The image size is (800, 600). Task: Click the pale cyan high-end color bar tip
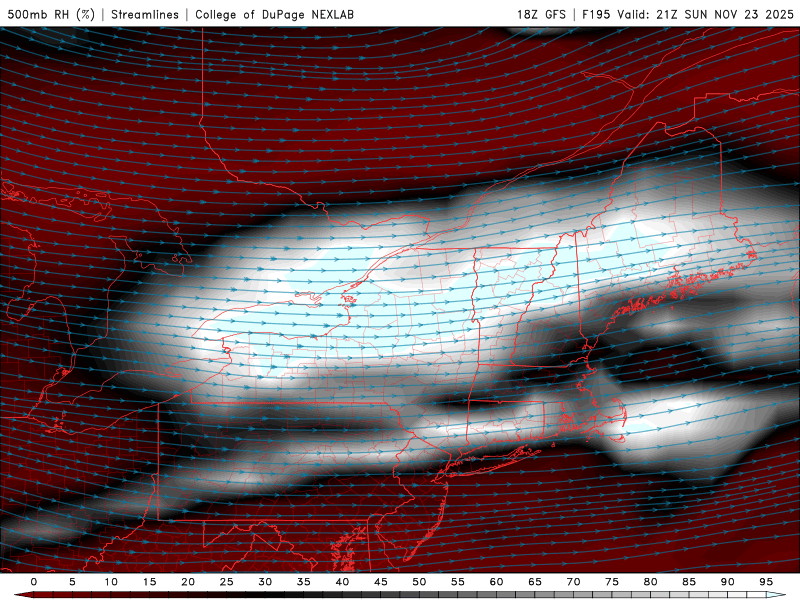[777, 595]
